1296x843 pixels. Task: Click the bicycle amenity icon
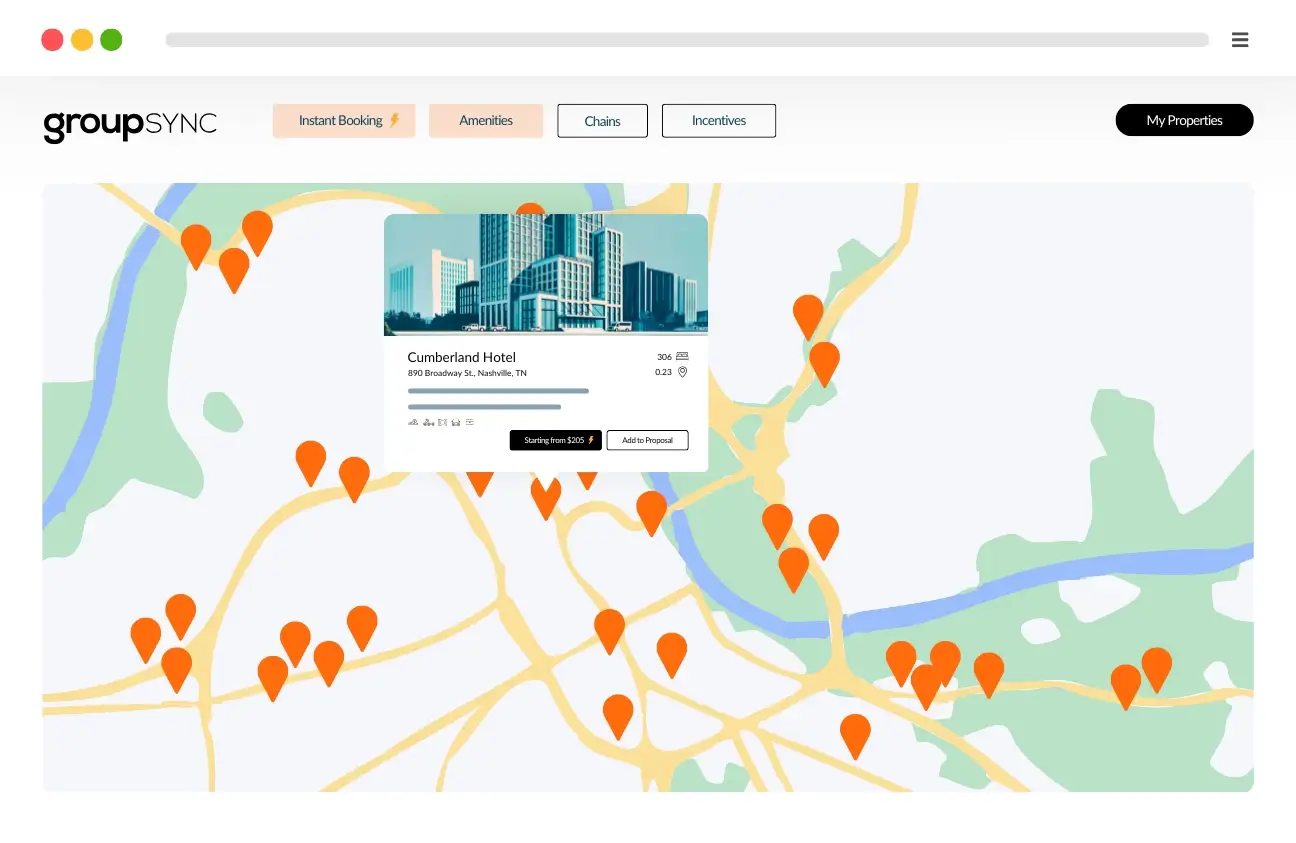[x=428, y=422]
